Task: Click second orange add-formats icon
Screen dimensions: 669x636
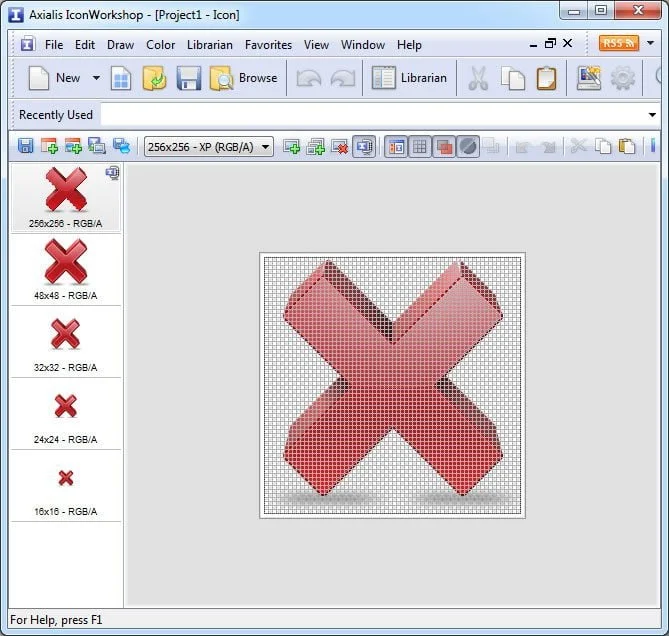Action: click(73, 146)
